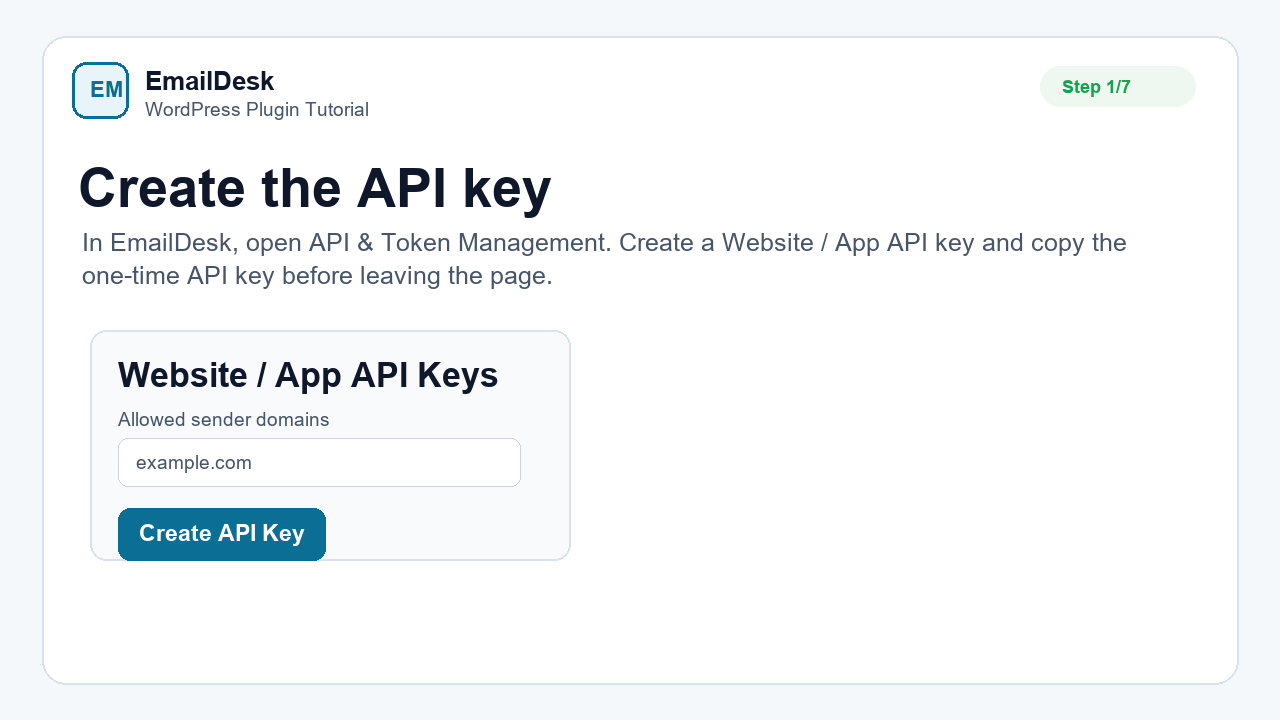The image size is (1280, 720).
Task: Click the EM logo icon
Action: point(100,90)
